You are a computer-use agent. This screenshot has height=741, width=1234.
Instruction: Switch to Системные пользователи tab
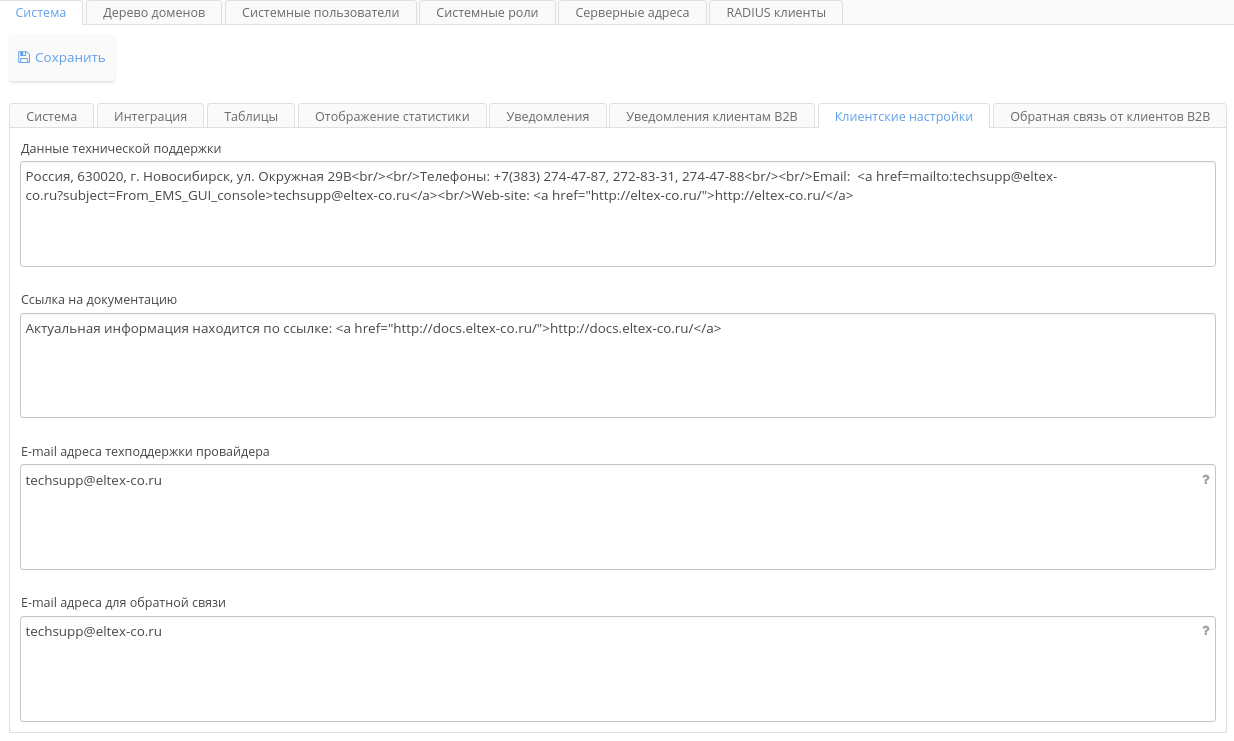pyautogui.click(x=320, y=13)
